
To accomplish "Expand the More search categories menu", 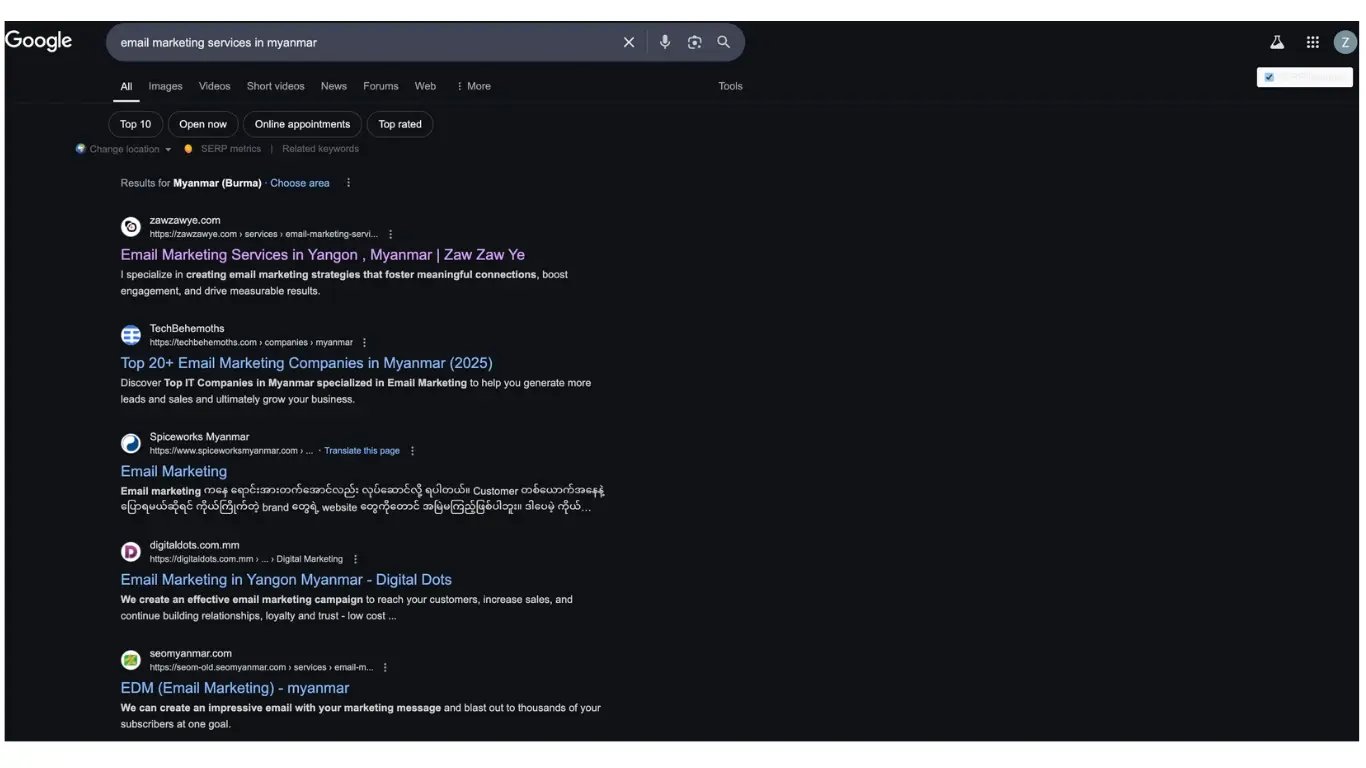I will 473,86.
